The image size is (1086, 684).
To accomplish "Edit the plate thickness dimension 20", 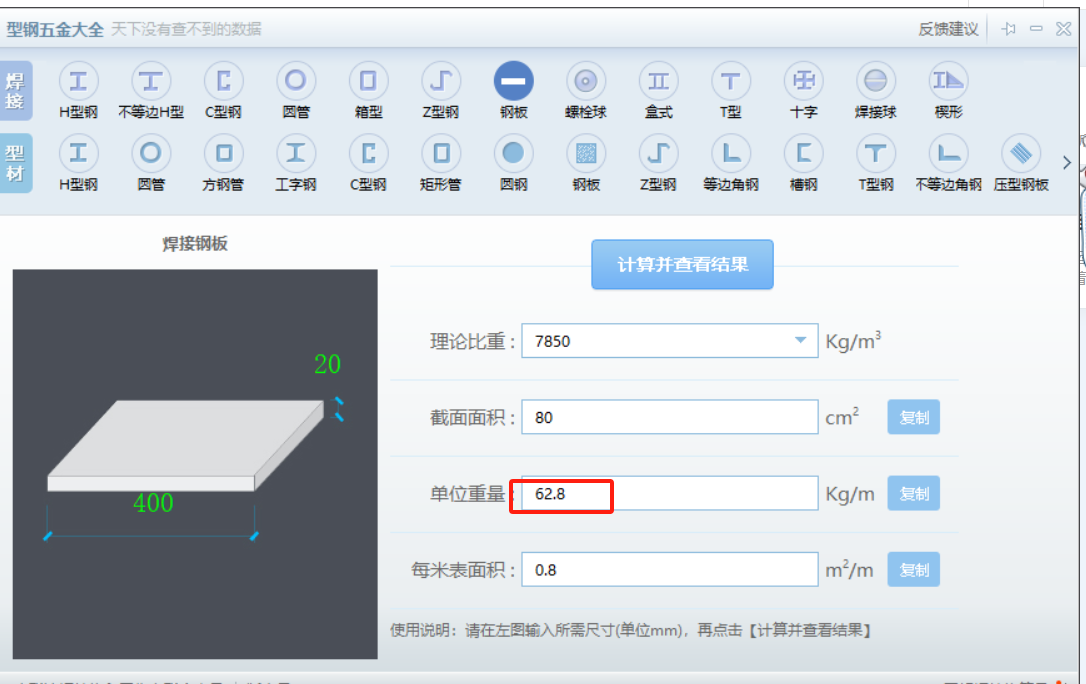I will coord(327,364).
